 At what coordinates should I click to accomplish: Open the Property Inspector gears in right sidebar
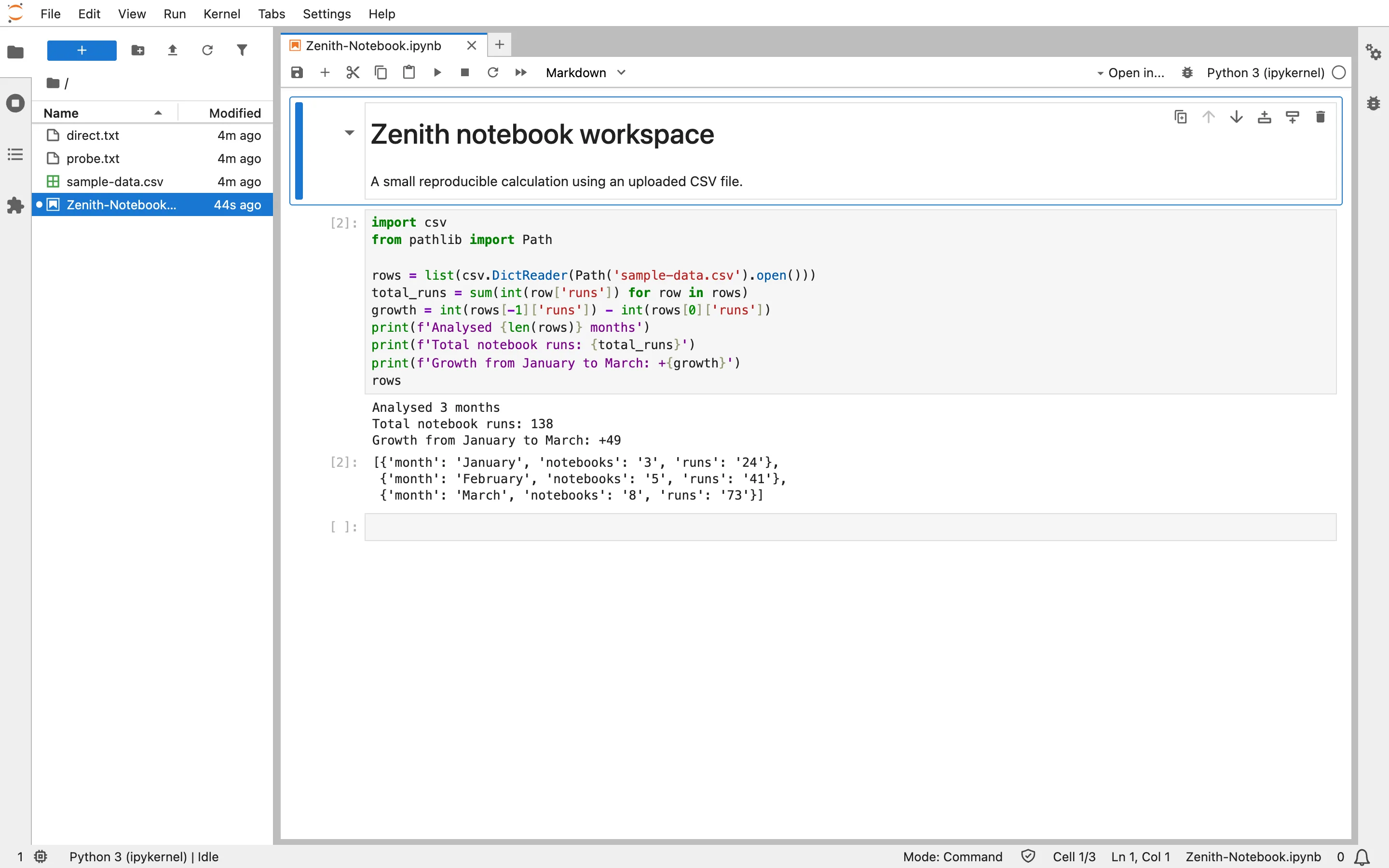click(1374, 52)
